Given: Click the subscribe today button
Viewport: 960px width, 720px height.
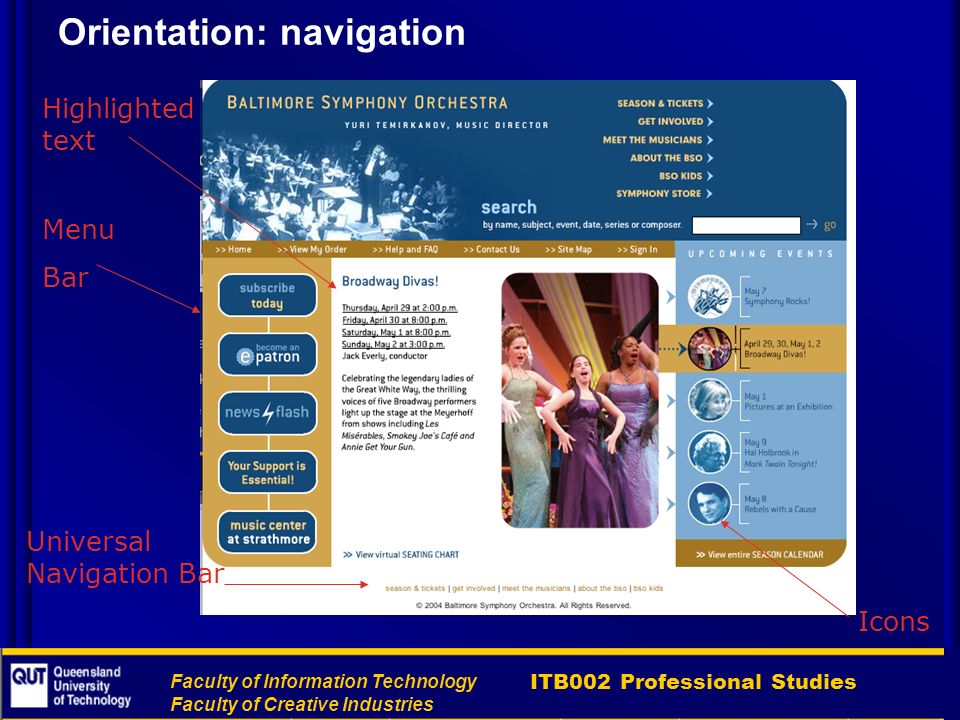Looking at the screenshot, I should click(x=268, y=295).
